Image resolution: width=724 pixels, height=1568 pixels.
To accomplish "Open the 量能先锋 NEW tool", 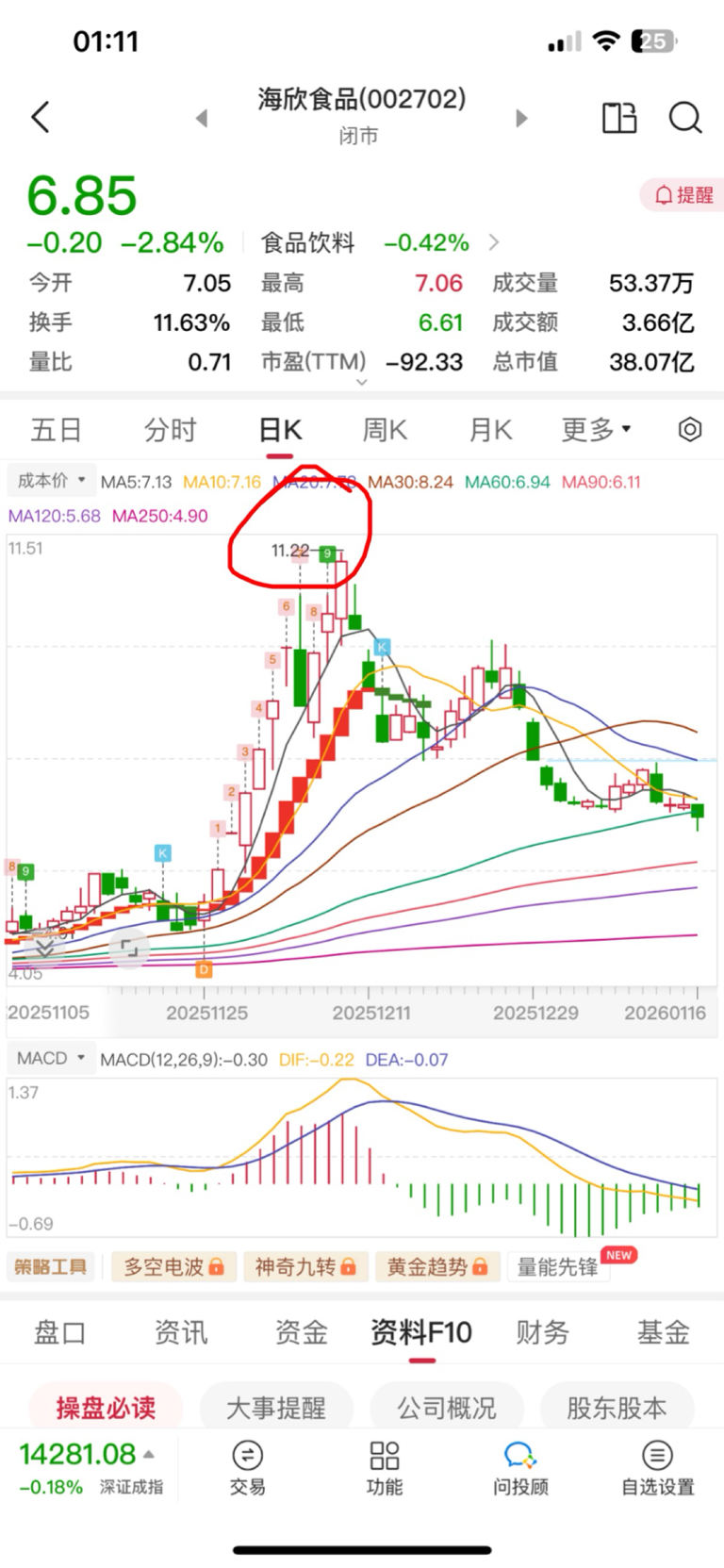I will click(558, 1266).
